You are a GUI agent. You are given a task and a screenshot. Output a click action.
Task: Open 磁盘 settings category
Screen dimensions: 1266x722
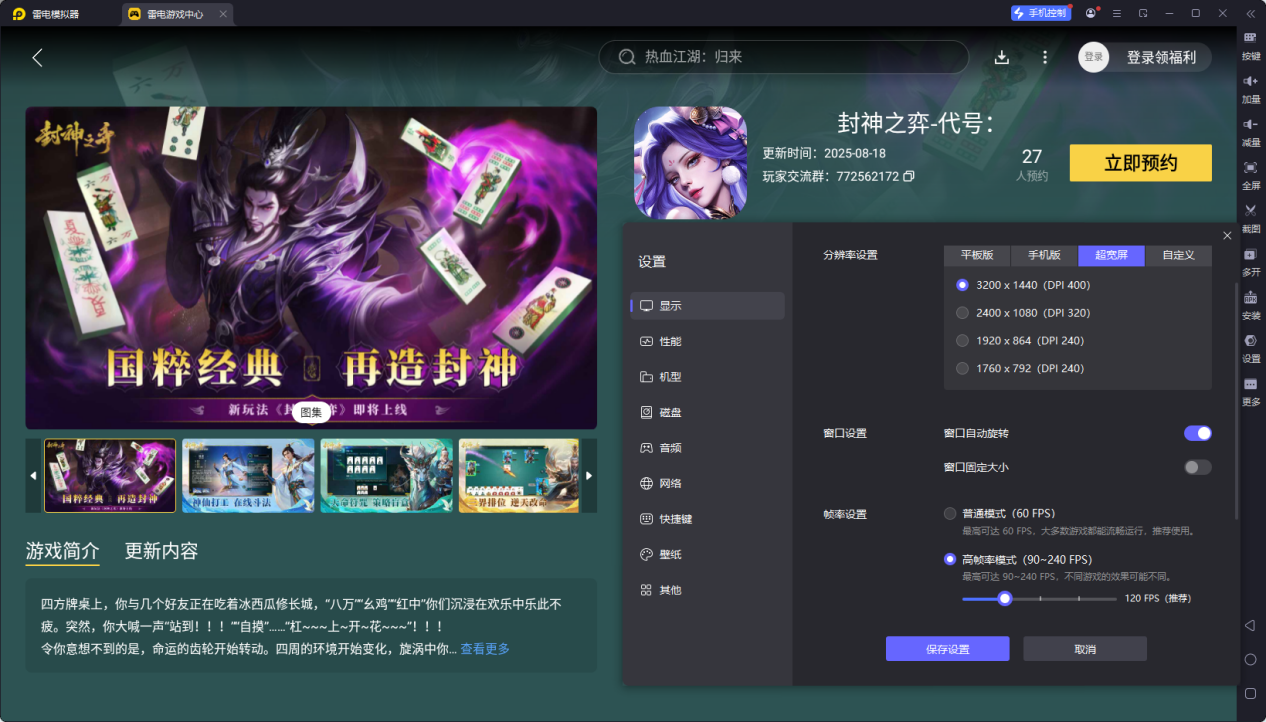[708, 412]
